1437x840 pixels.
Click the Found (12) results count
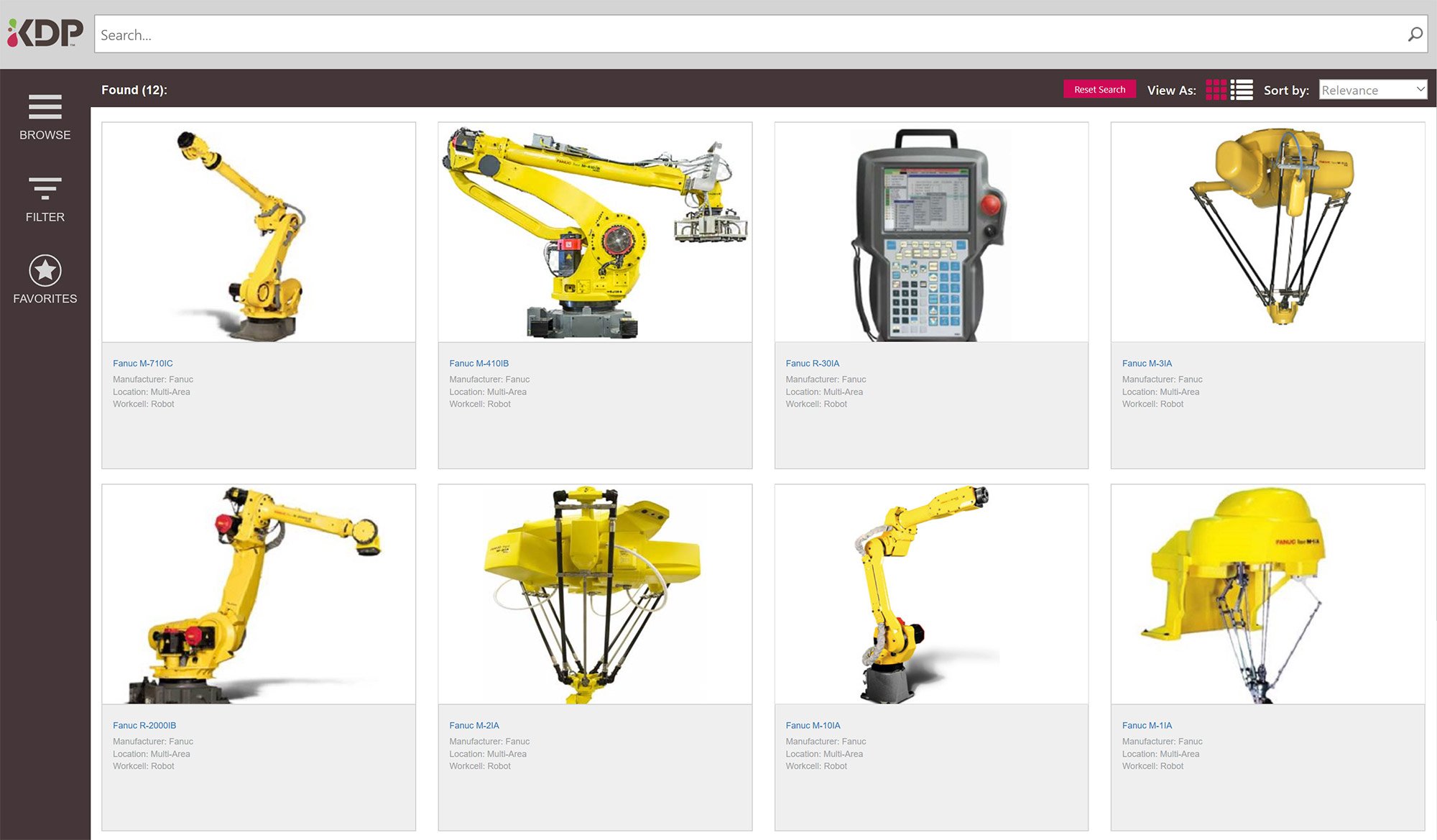pos(134,90)
